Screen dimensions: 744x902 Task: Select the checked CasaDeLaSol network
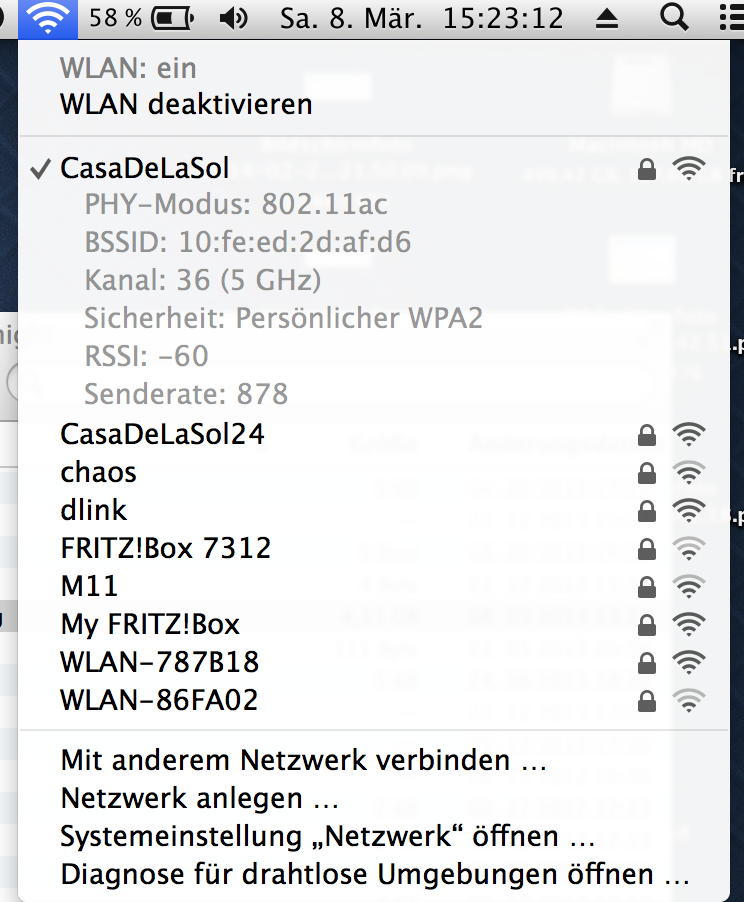pos(374,169)
